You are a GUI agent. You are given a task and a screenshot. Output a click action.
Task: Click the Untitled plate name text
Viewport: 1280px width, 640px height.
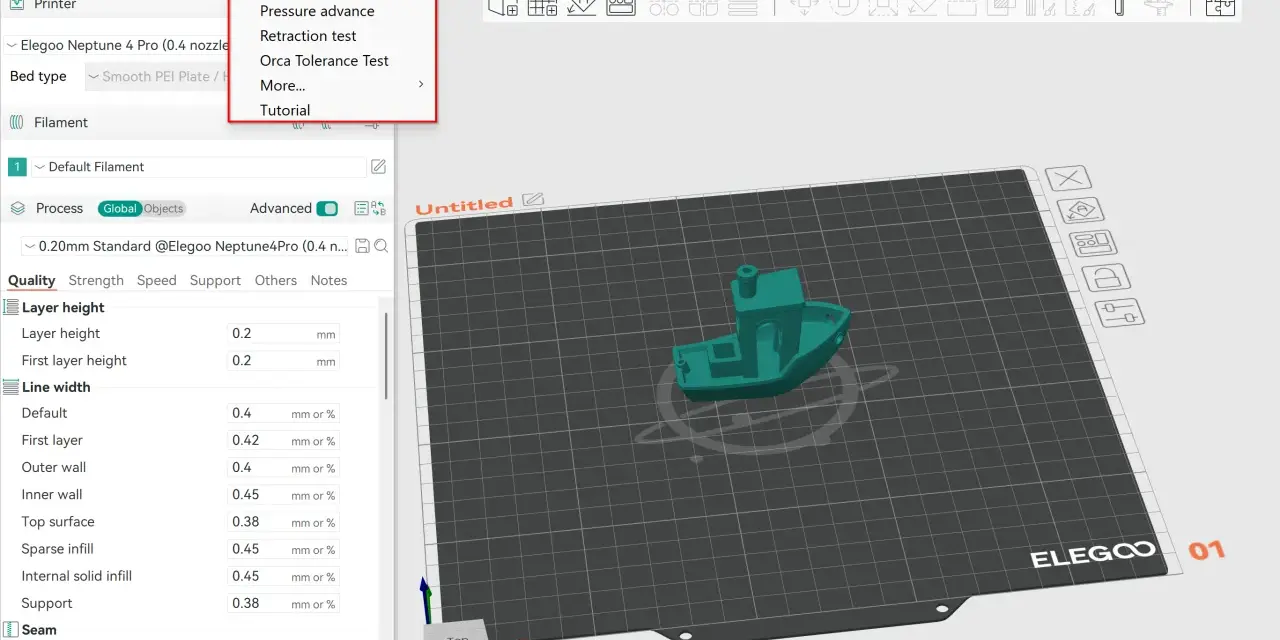point(464,206)
